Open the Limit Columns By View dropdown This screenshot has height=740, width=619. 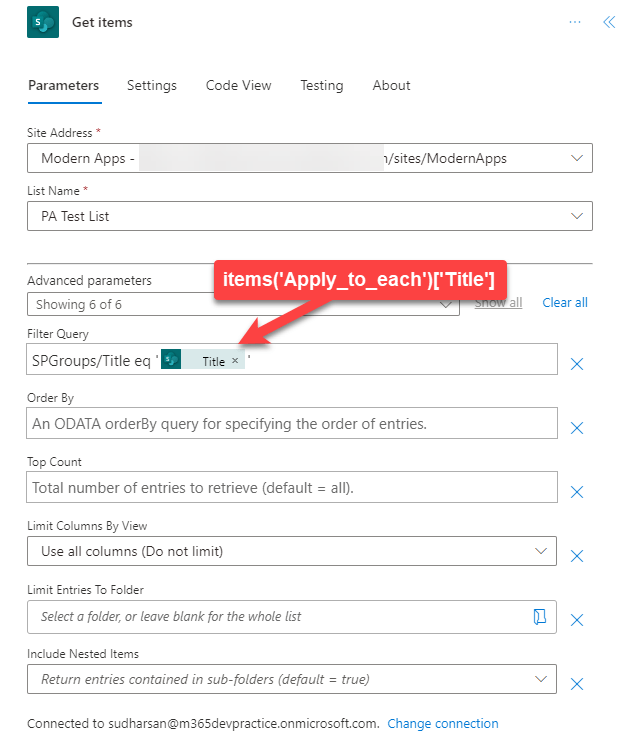coord(541,551)
